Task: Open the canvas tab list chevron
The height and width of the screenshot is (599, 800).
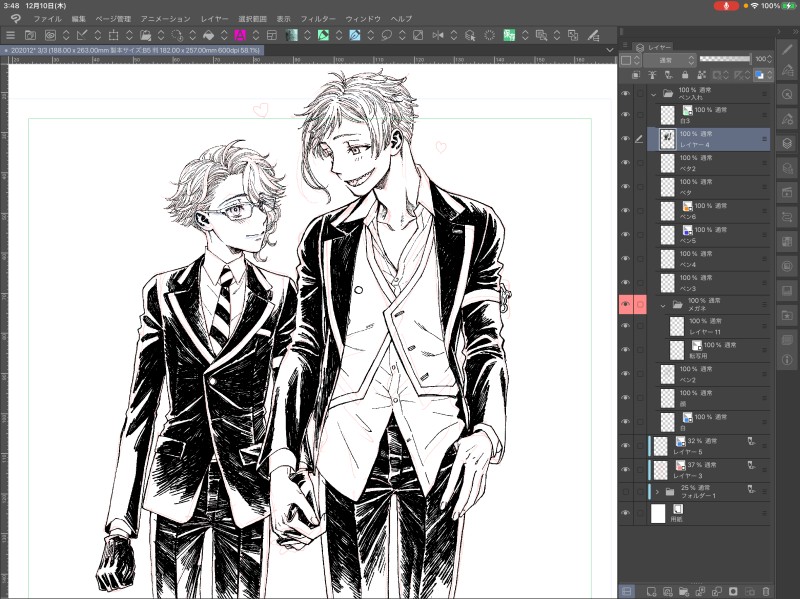Action: point(610,50)
